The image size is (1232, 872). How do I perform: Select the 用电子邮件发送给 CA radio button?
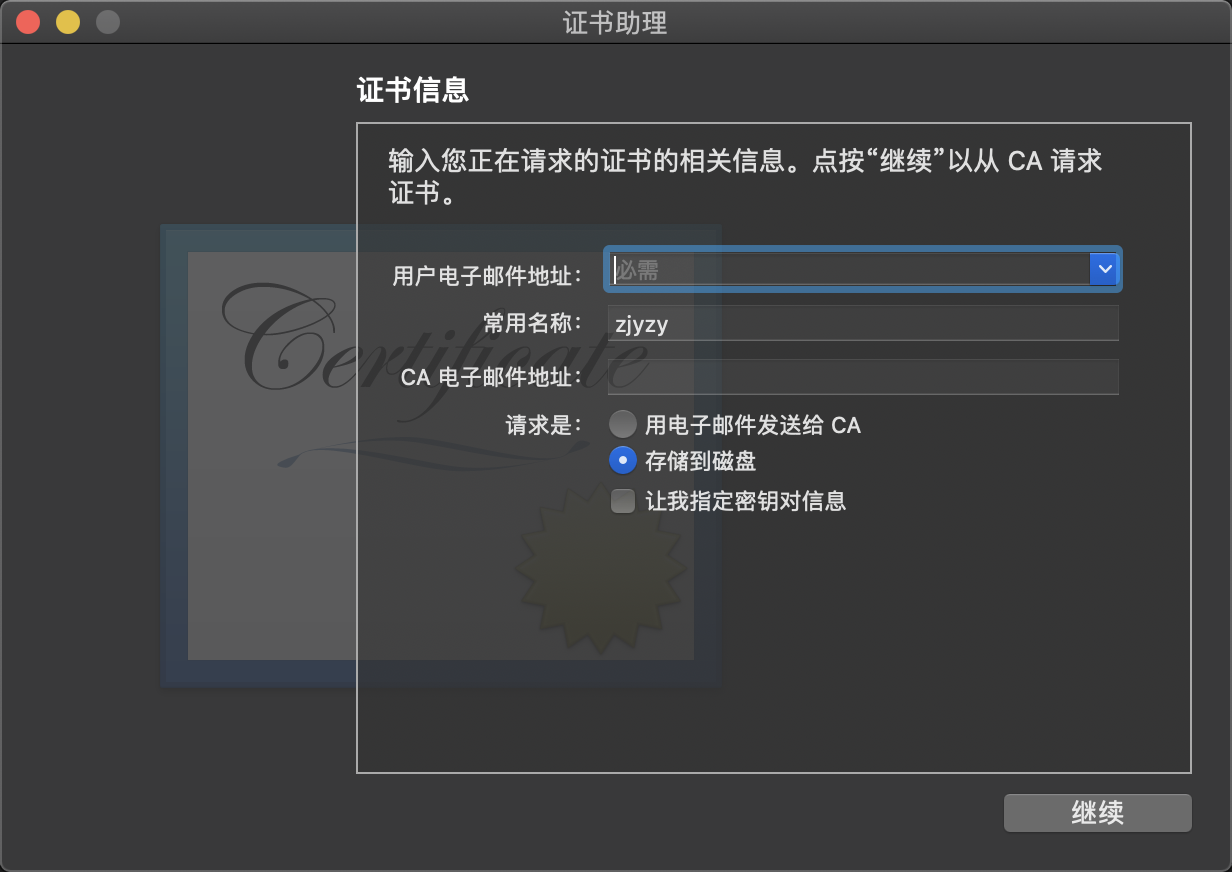622,424
